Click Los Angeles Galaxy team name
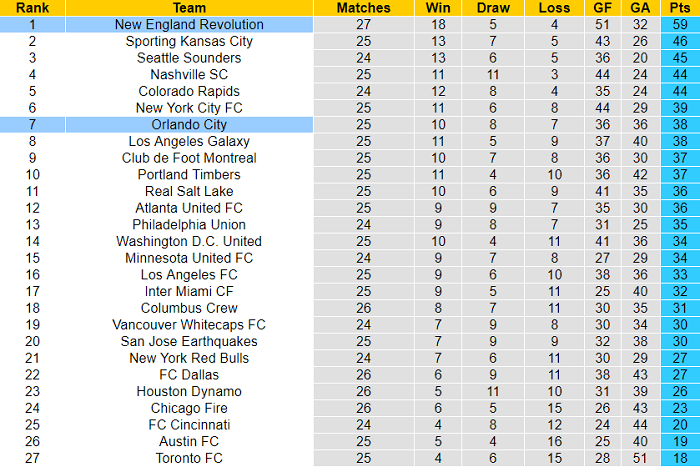The width and height of the screenshot is (700, 467). click(x=189, y=141)
